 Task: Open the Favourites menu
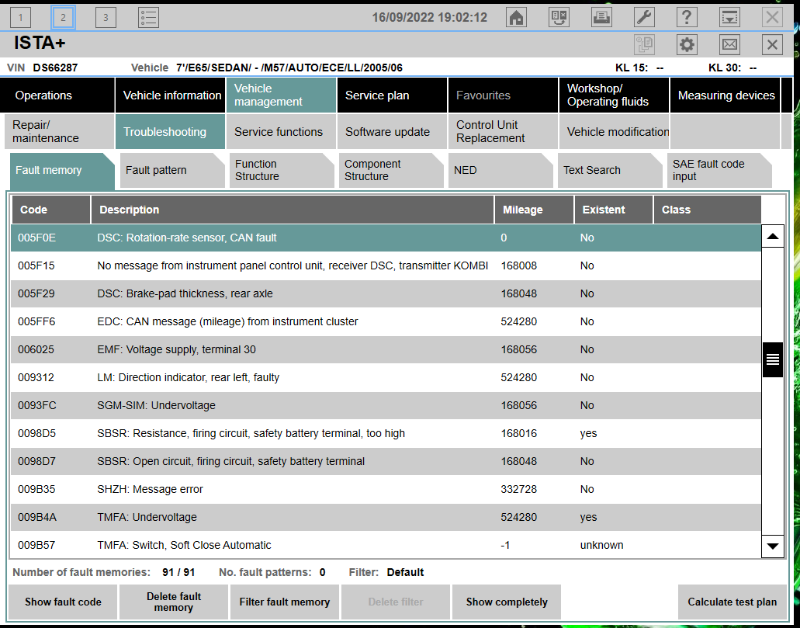coord(503,95)
